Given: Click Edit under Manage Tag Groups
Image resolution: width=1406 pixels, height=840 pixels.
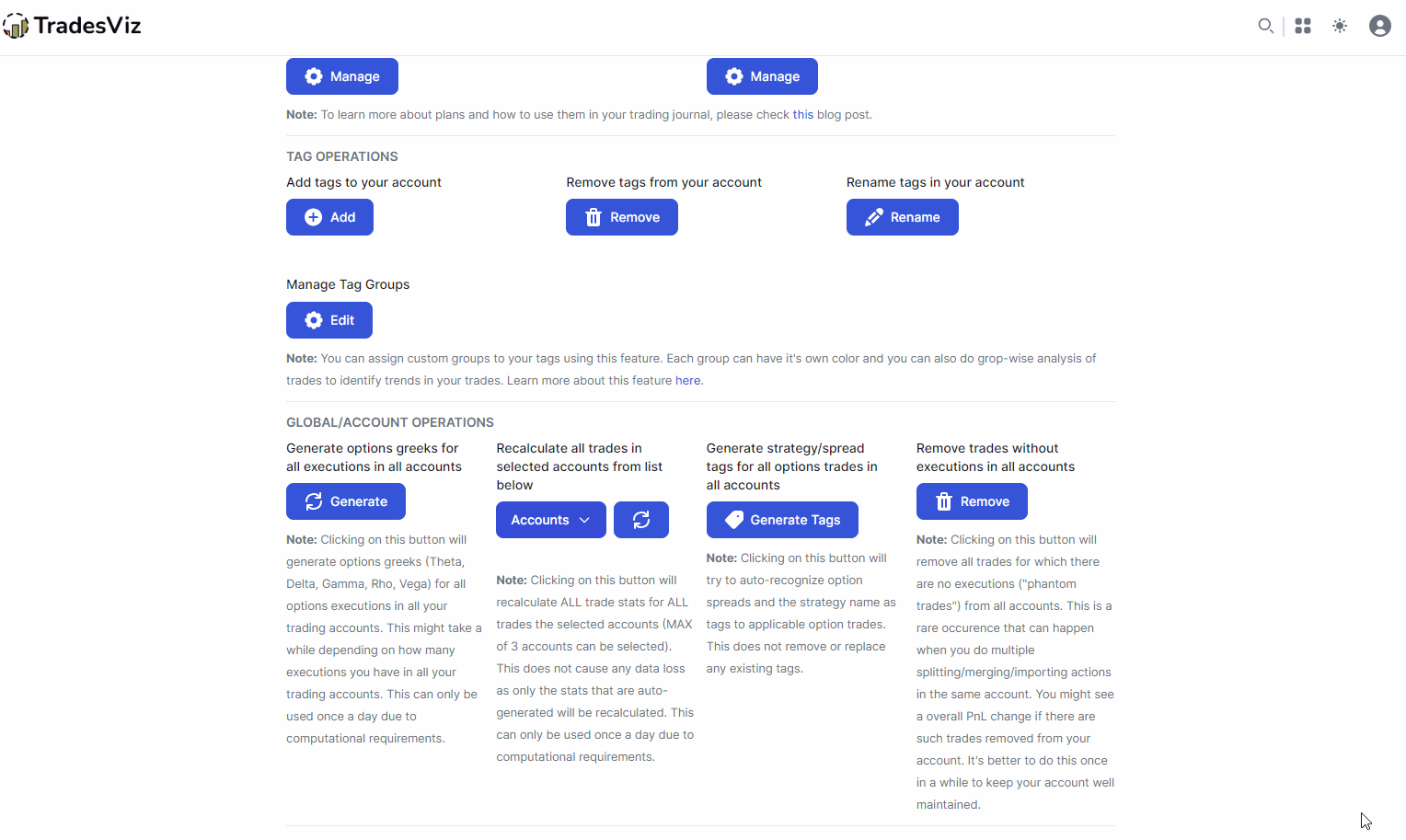Looking at the screenshot, I should click(x=329, y=320).
